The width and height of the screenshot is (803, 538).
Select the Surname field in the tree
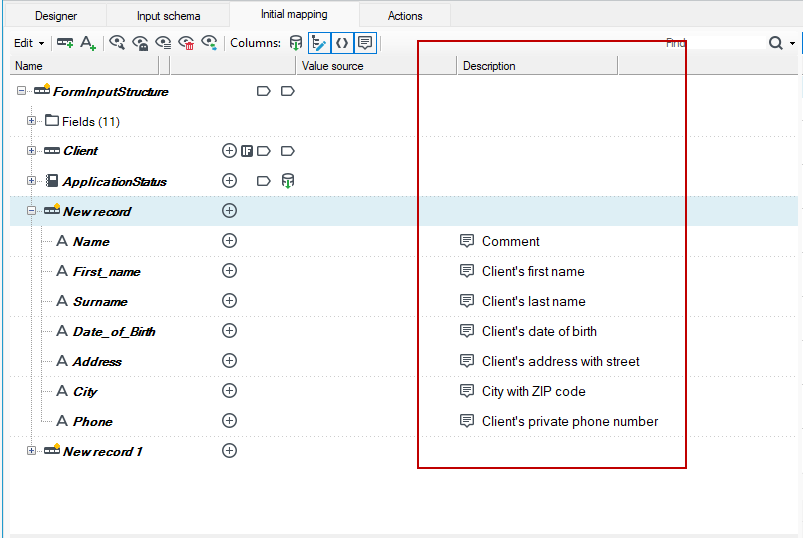(100, 302)
